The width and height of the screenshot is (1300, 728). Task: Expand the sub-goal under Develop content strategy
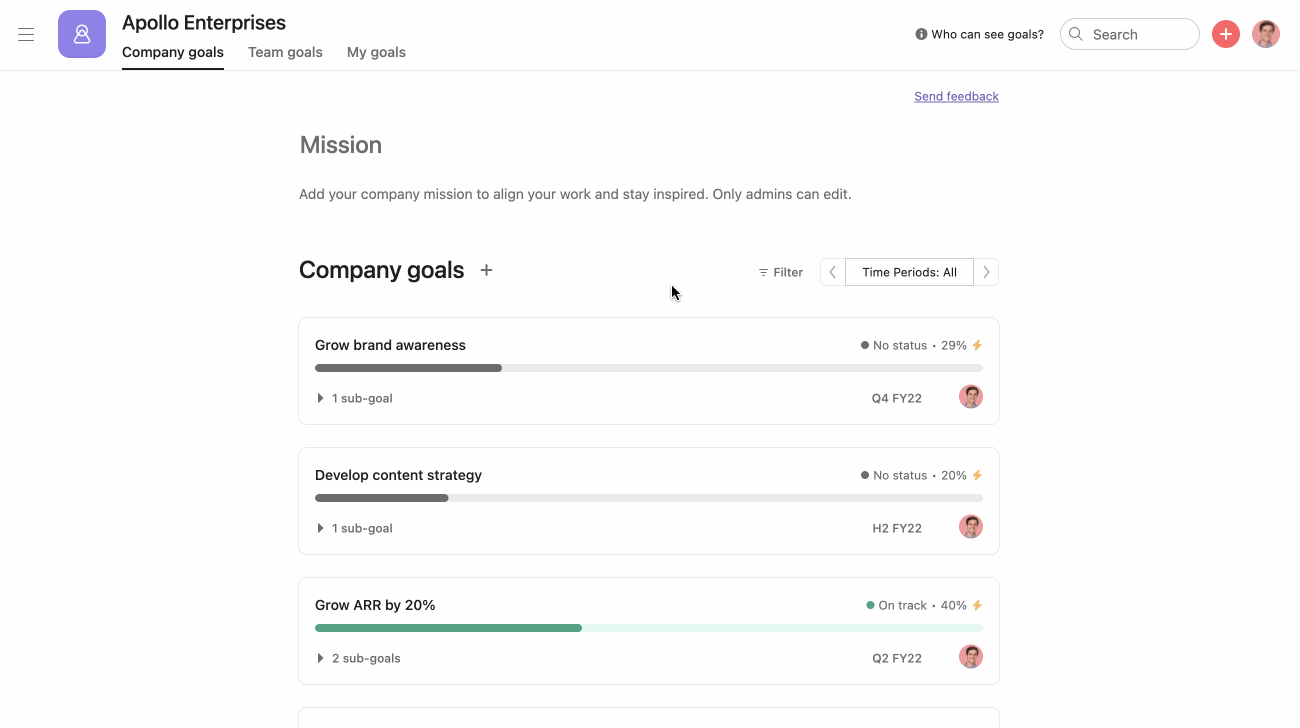320,527
